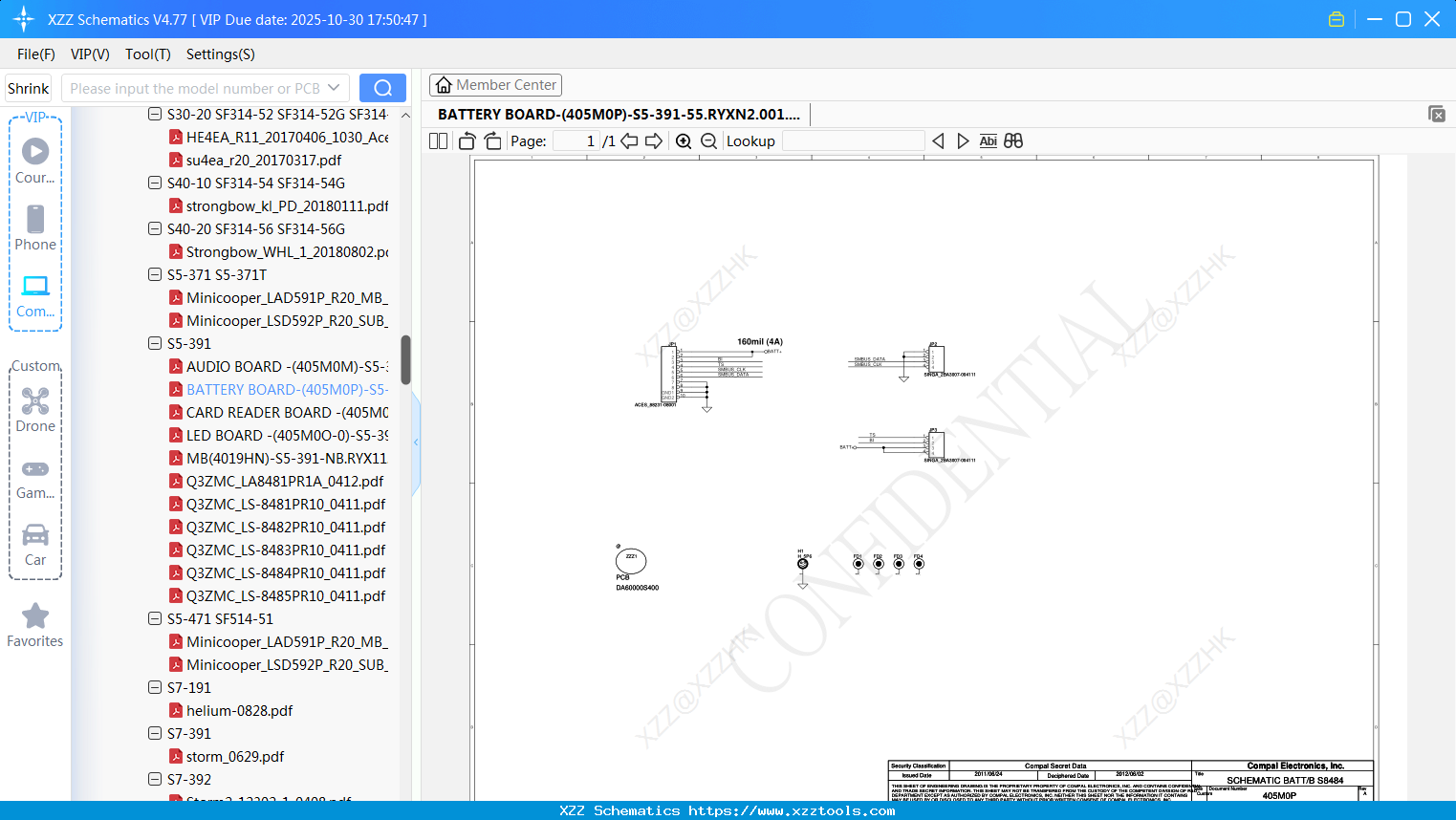
Task: Click PDF icon beside helium-0828.pdf
Action: 176,710
